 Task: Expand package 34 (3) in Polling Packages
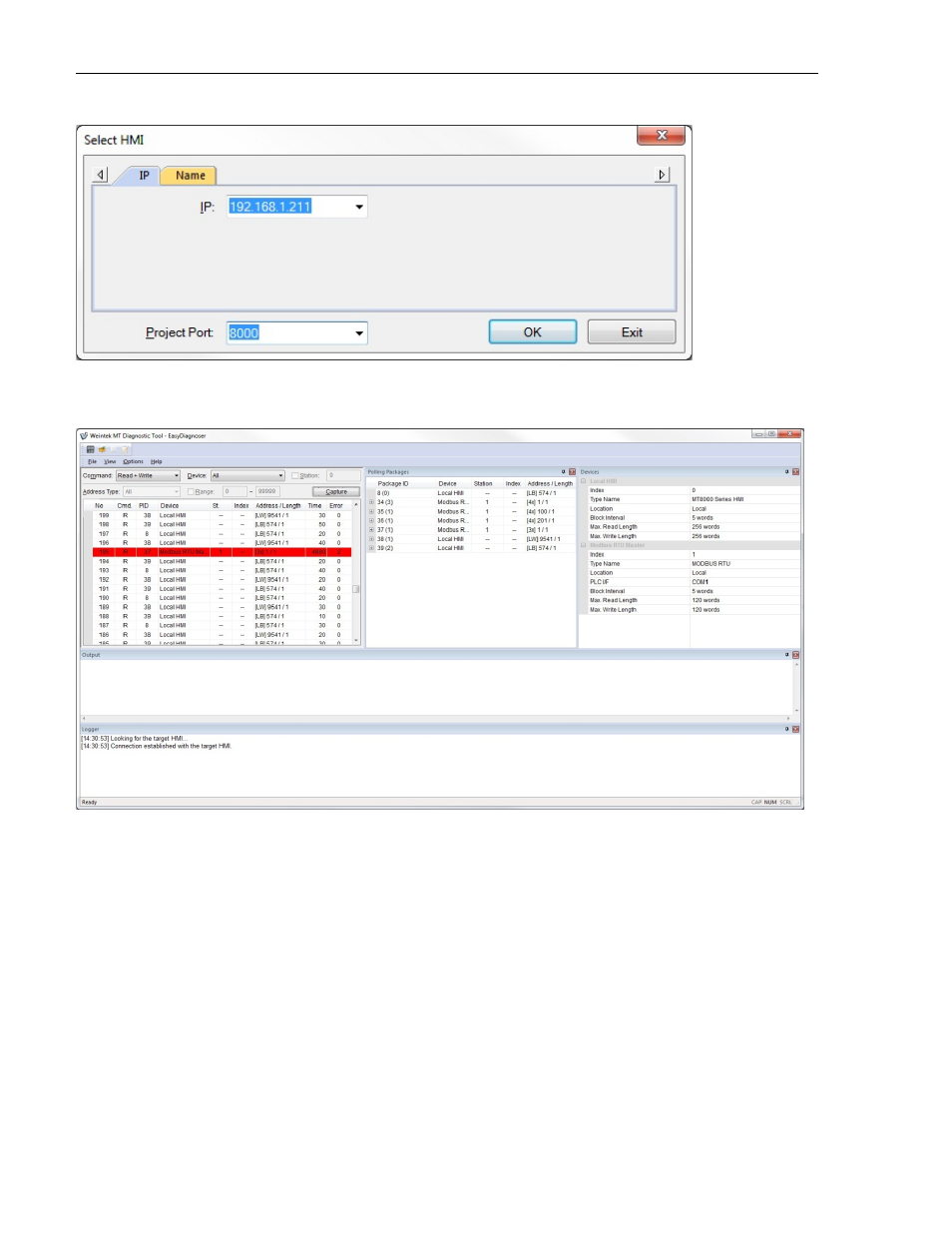(371, 502)
